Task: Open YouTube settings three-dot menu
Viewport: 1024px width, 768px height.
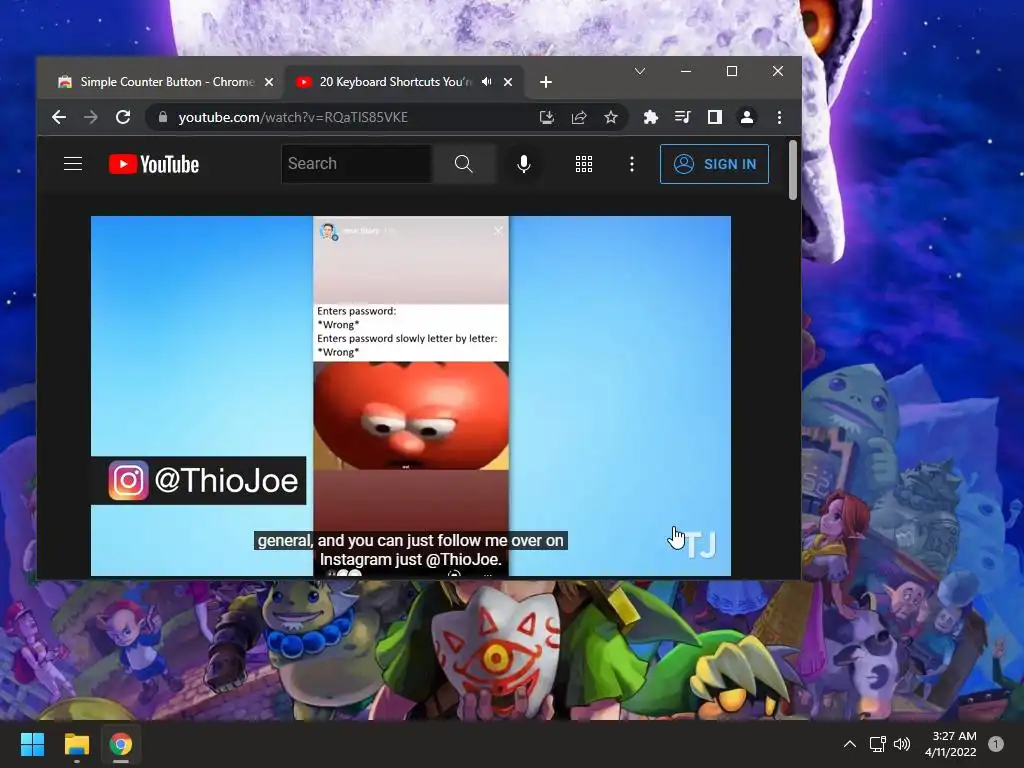Action: point(632,164)
